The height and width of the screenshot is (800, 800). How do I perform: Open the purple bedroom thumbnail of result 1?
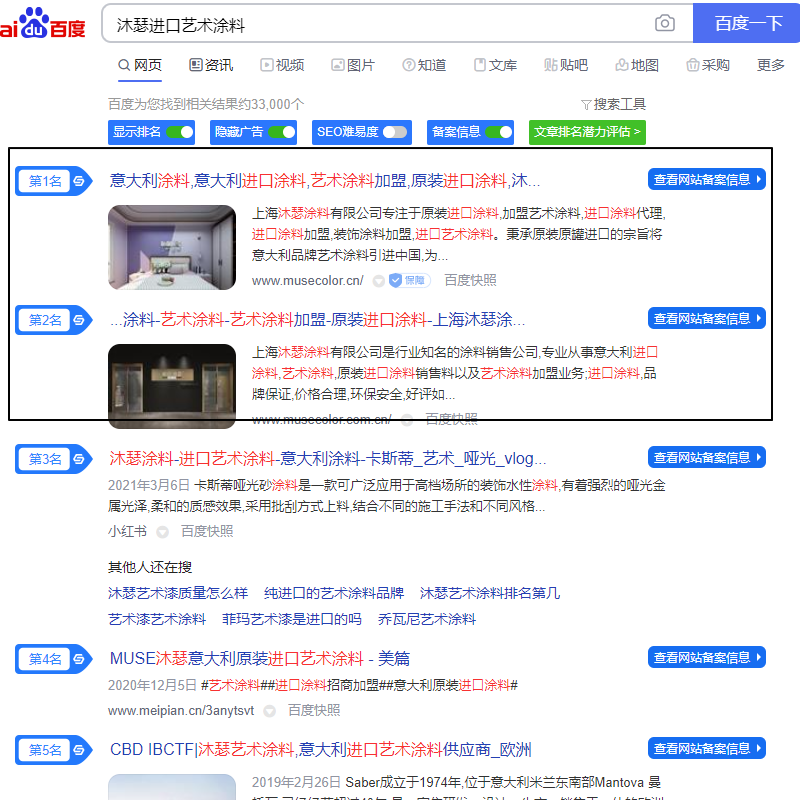click(172, 247)
